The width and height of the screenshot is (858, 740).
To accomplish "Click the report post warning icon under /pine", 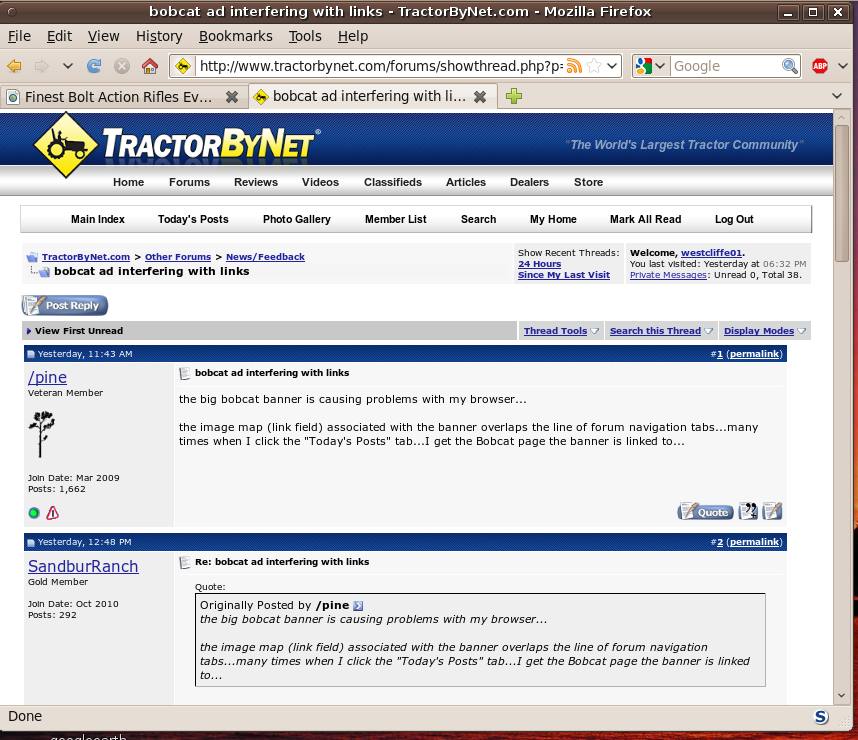I will (x=52, y=513).
